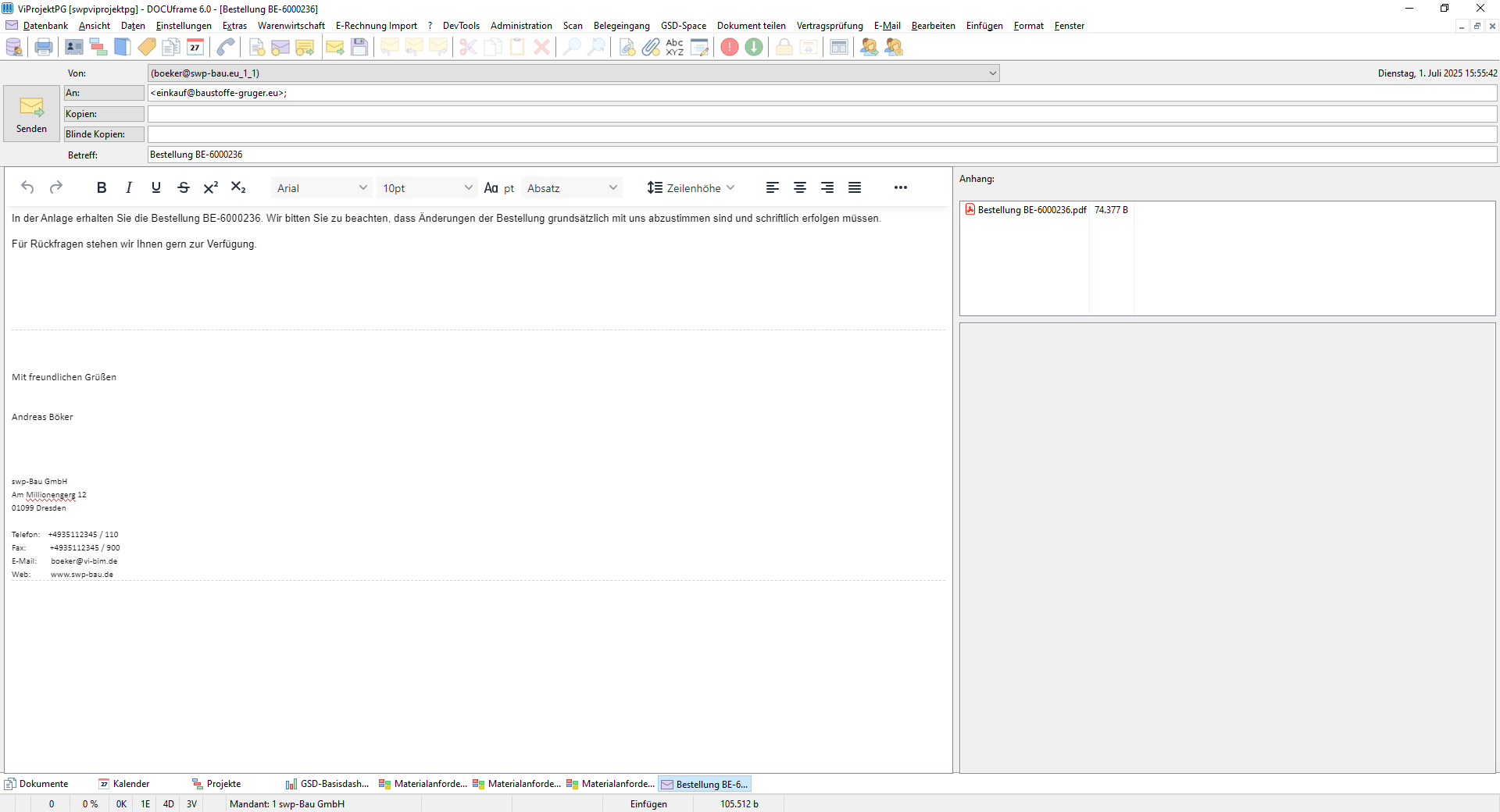Click the printer icon

(44, 48)
